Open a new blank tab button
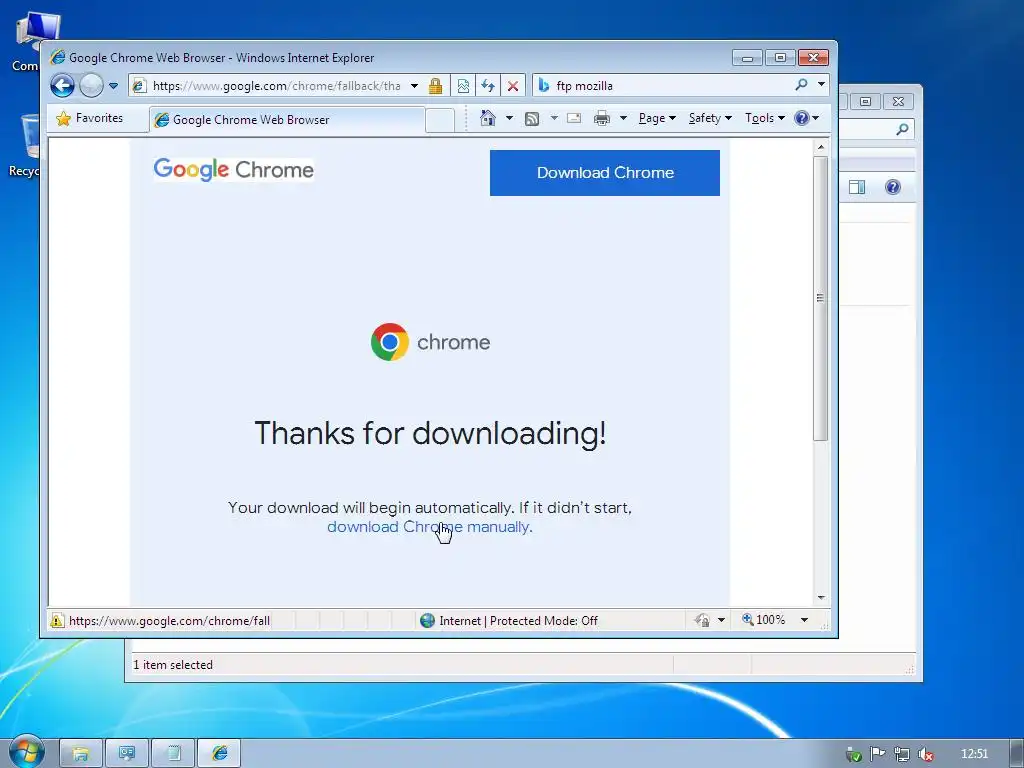The height and width of the screenshot is (768, 1024). (x=440, y=120)
